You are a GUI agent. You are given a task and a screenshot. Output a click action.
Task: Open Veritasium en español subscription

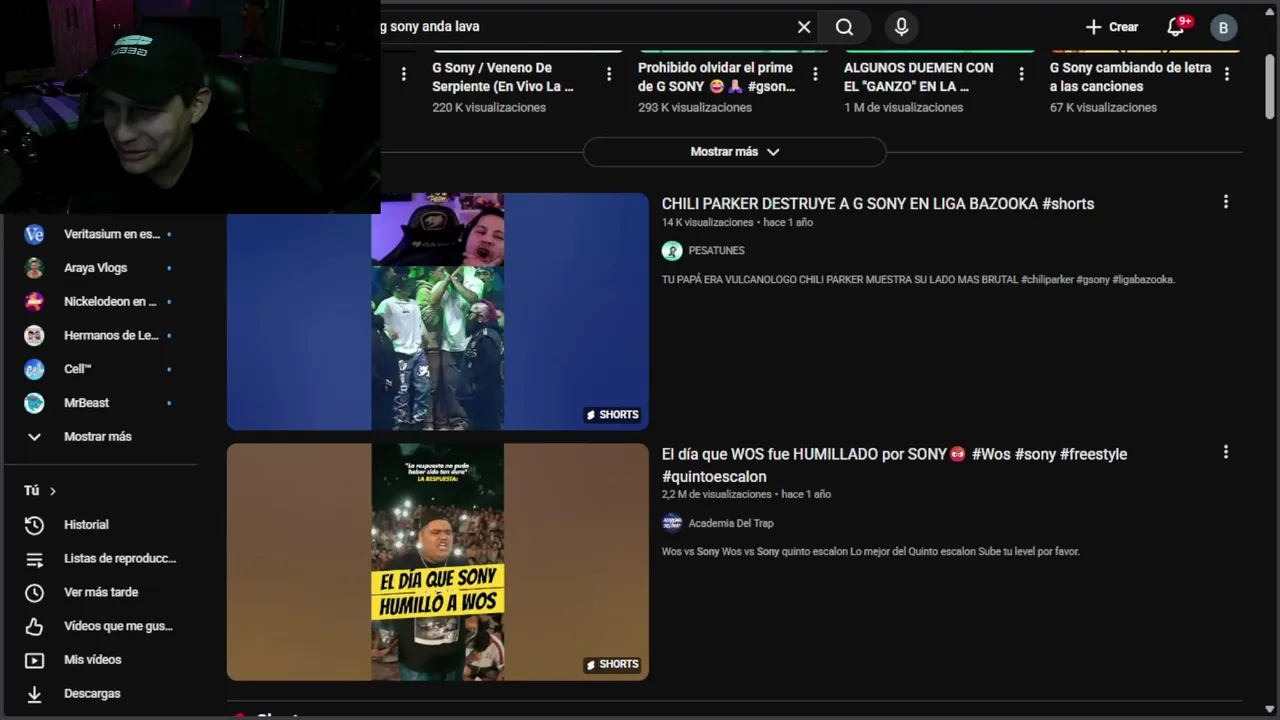[x=98, y=234]
